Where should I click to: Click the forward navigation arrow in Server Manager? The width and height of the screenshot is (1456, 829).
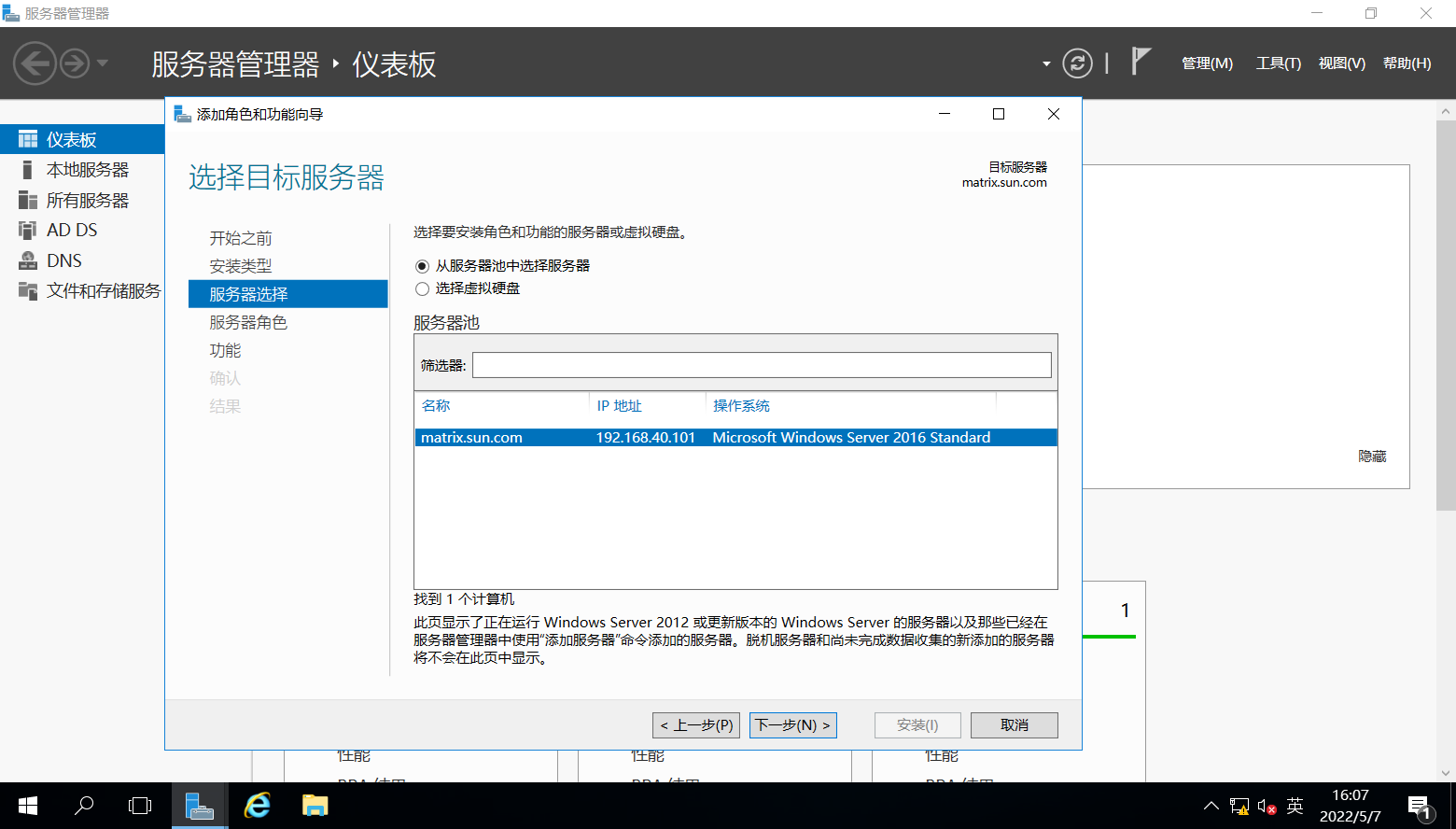click(75, 63)
